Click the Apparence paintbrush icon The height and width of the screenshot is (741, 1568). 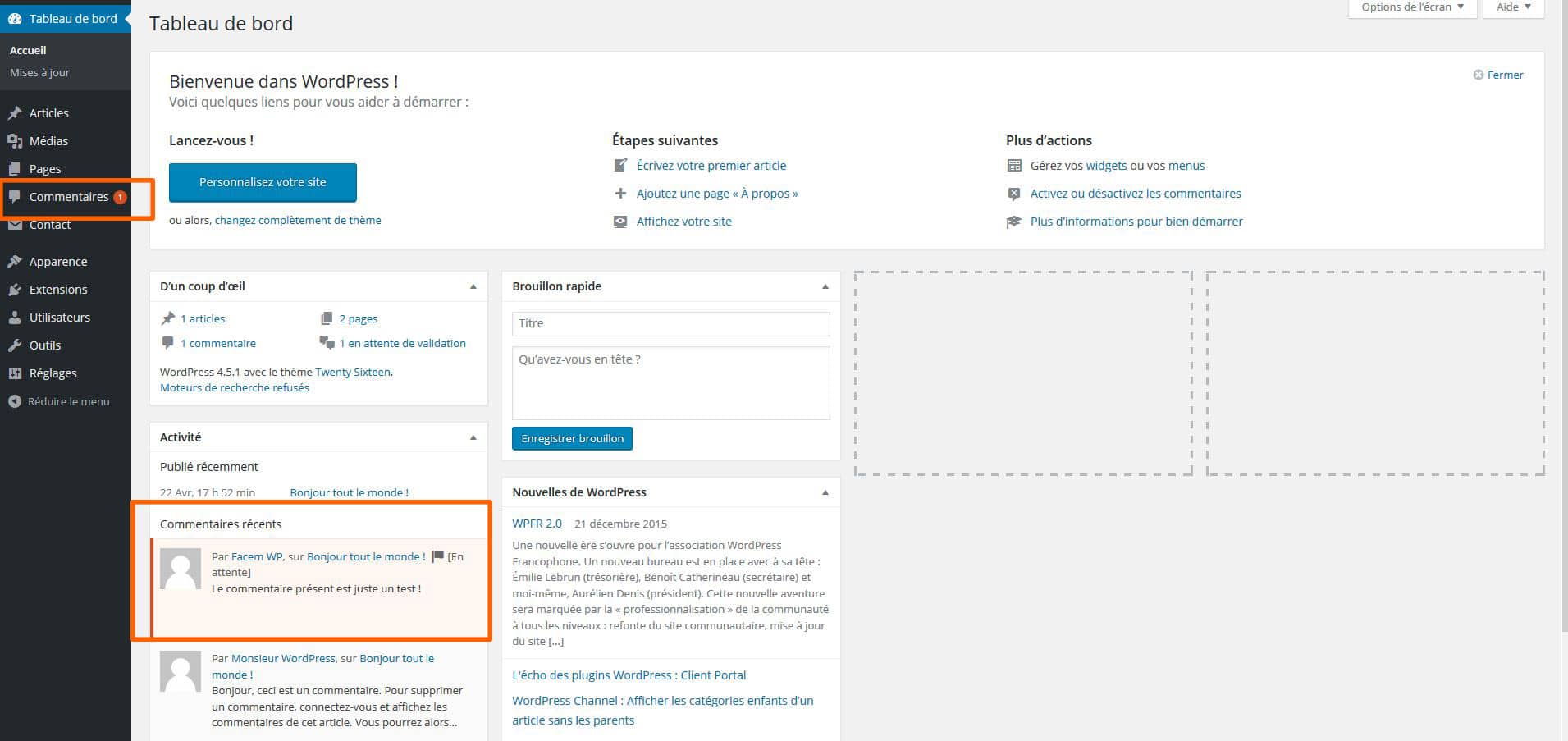coord(15,262)
